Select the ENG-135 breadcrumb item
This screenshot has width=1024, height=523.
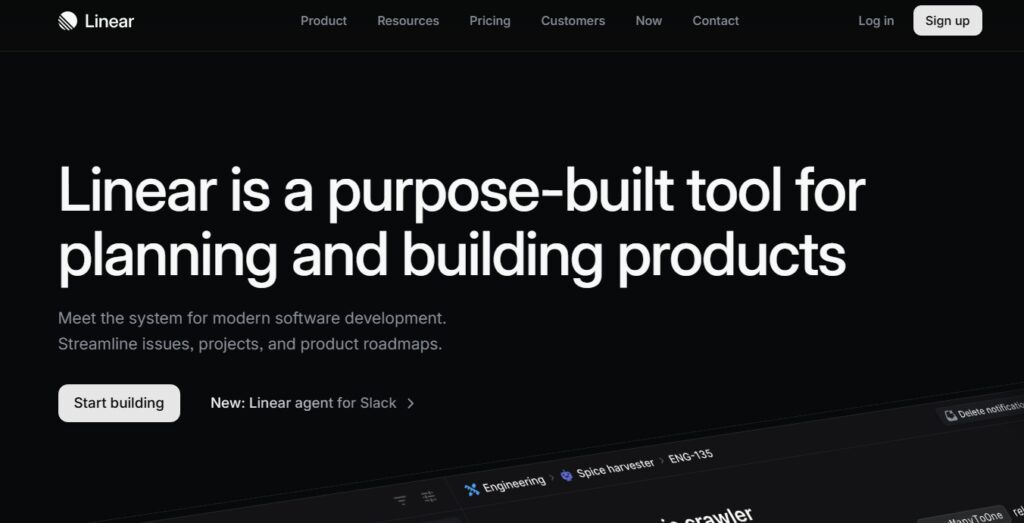[690, 457]
